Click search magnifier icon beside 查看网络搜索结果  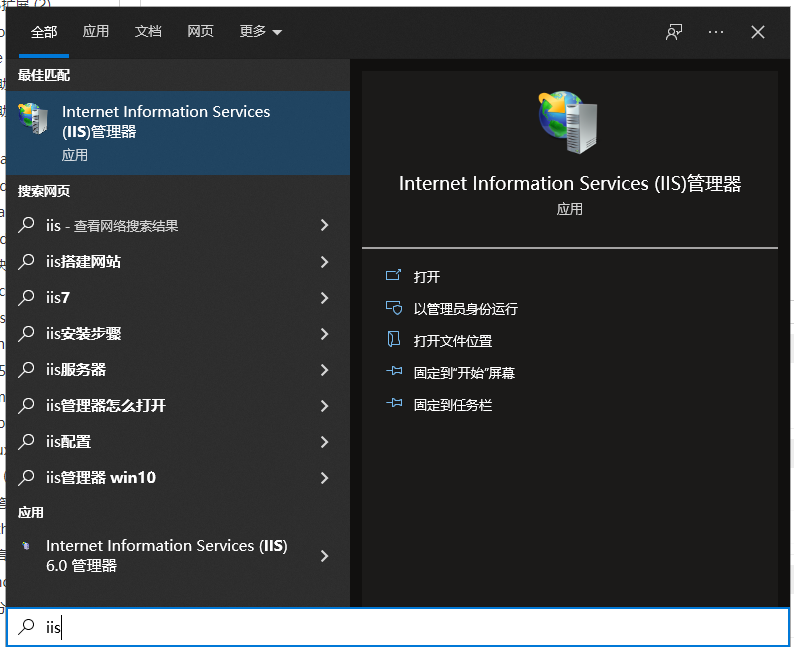(x=26, y=225)
